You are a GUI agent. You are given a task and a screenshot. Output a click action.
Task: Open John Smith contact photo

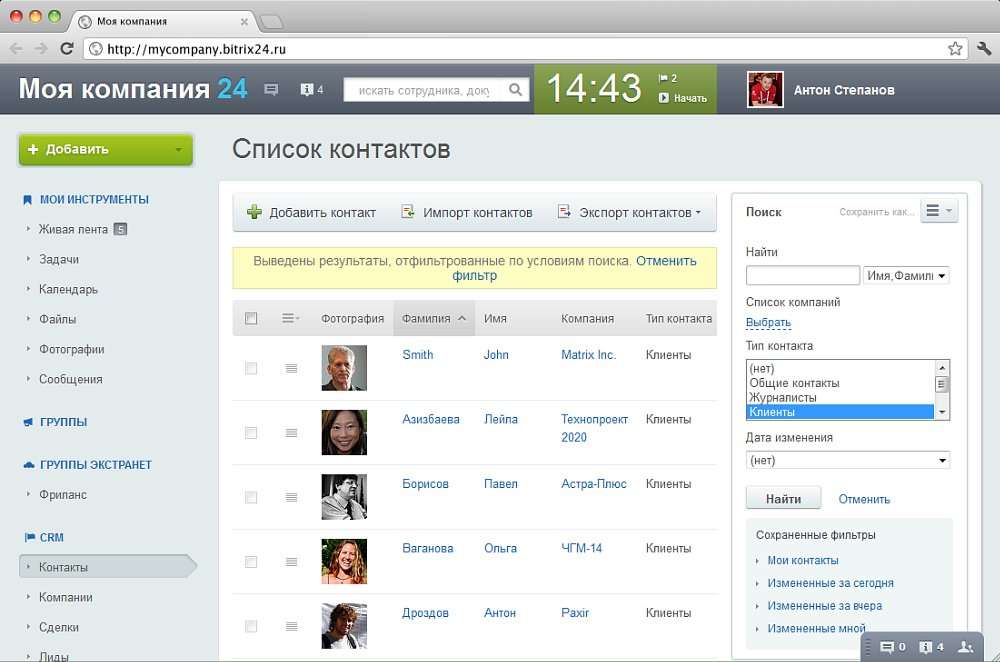[344, 368]
